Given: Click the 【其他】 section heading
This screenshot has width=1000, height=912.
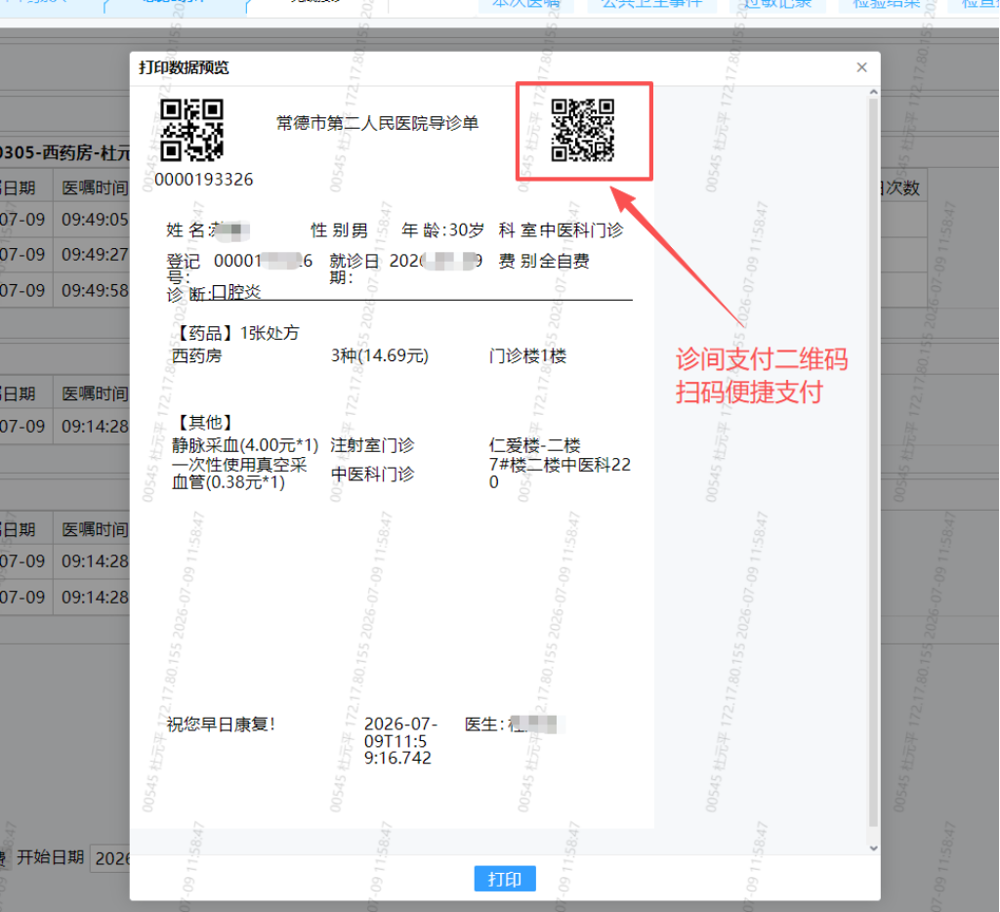Looking at the screenshot, I should click(x=204, y=423).
